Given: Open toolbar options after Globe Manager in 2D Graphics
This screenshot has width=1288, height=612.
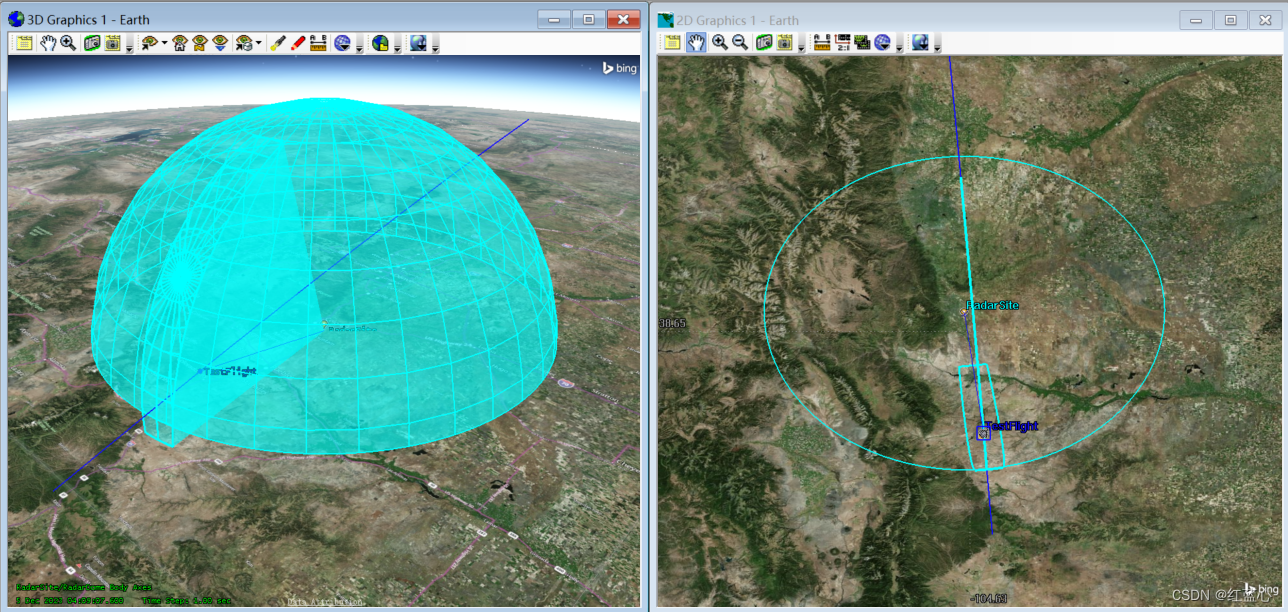Looking at the screenshot, I should 899,46.
